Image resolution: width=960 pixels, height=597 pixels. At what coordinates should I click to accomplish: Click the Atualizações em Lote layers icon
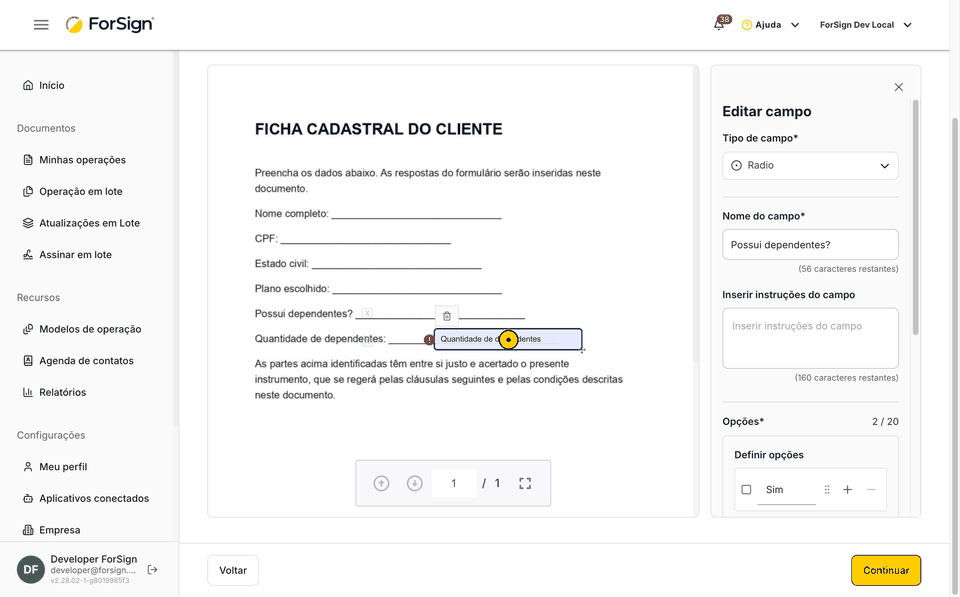[x=28, y=223]
